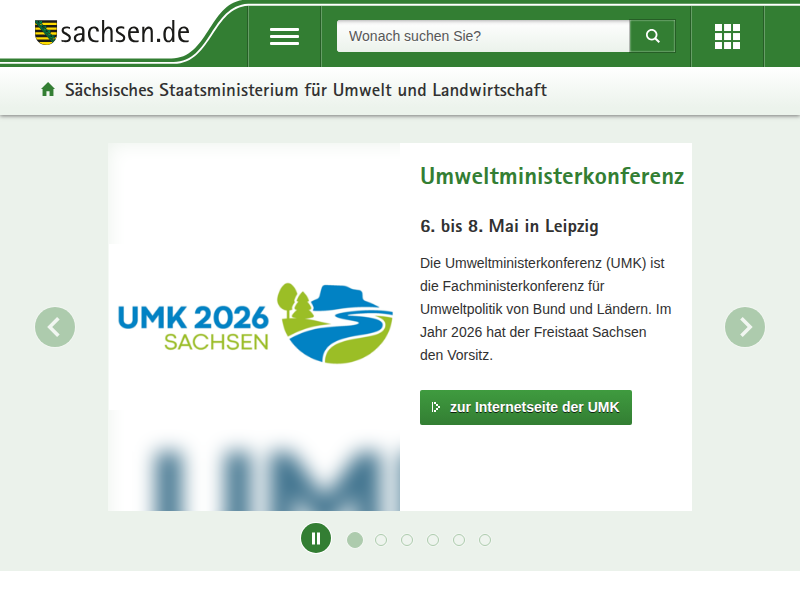Image resolution: width=800 pixels, height=600 pixels.
Task: Click the magnifier search button
Action: pos(653,36)
